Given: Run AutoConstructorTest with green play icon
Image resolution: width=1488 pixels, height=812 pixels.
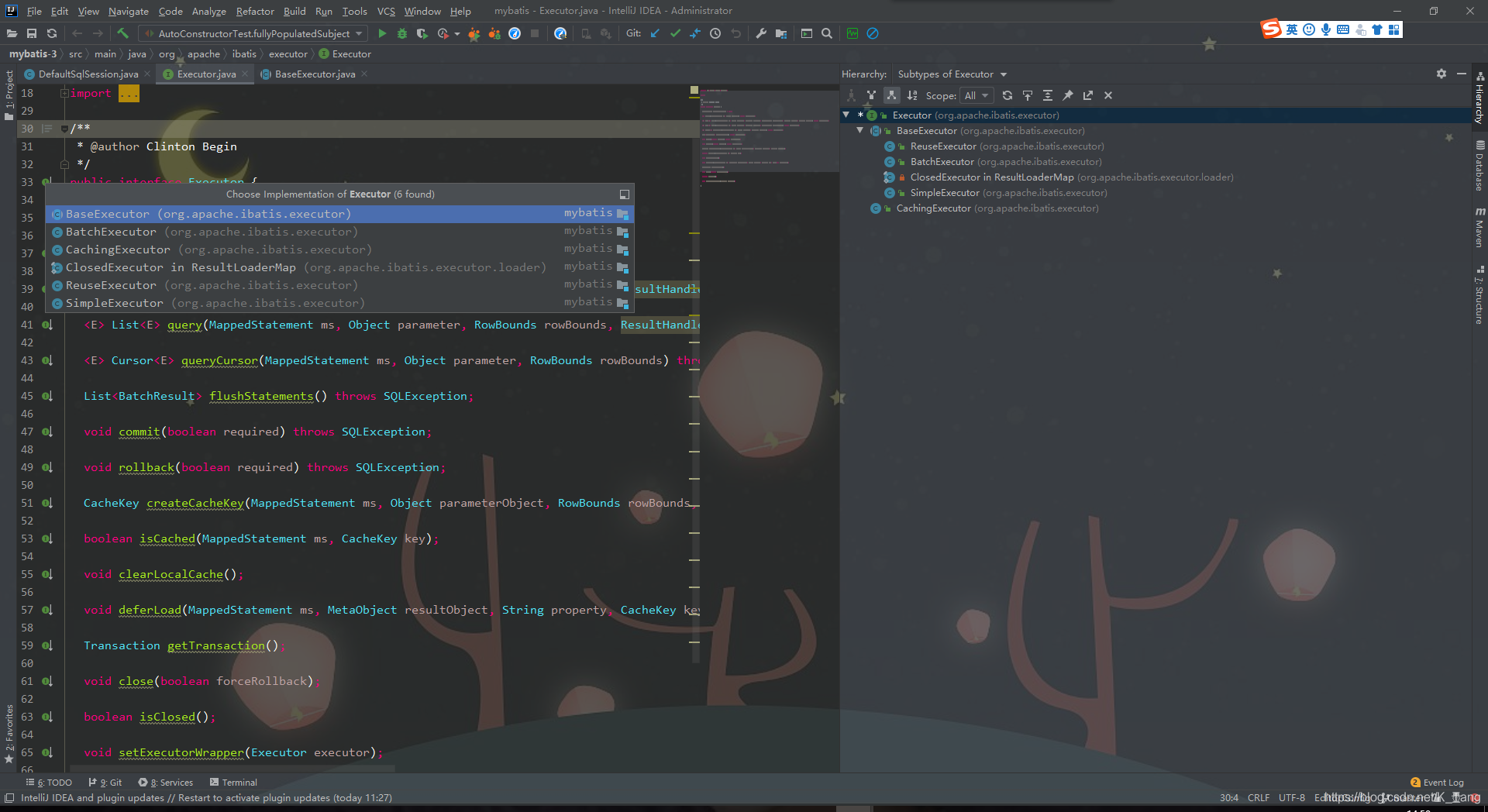Looking at the screenshot, I should coord(382,33).
